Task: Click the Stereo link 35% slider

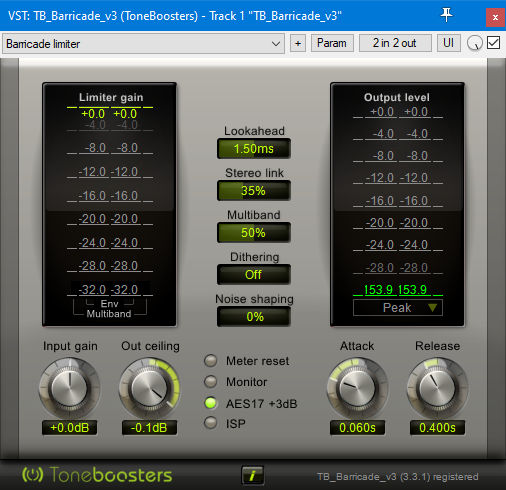Action: click(x=254, y=191)
